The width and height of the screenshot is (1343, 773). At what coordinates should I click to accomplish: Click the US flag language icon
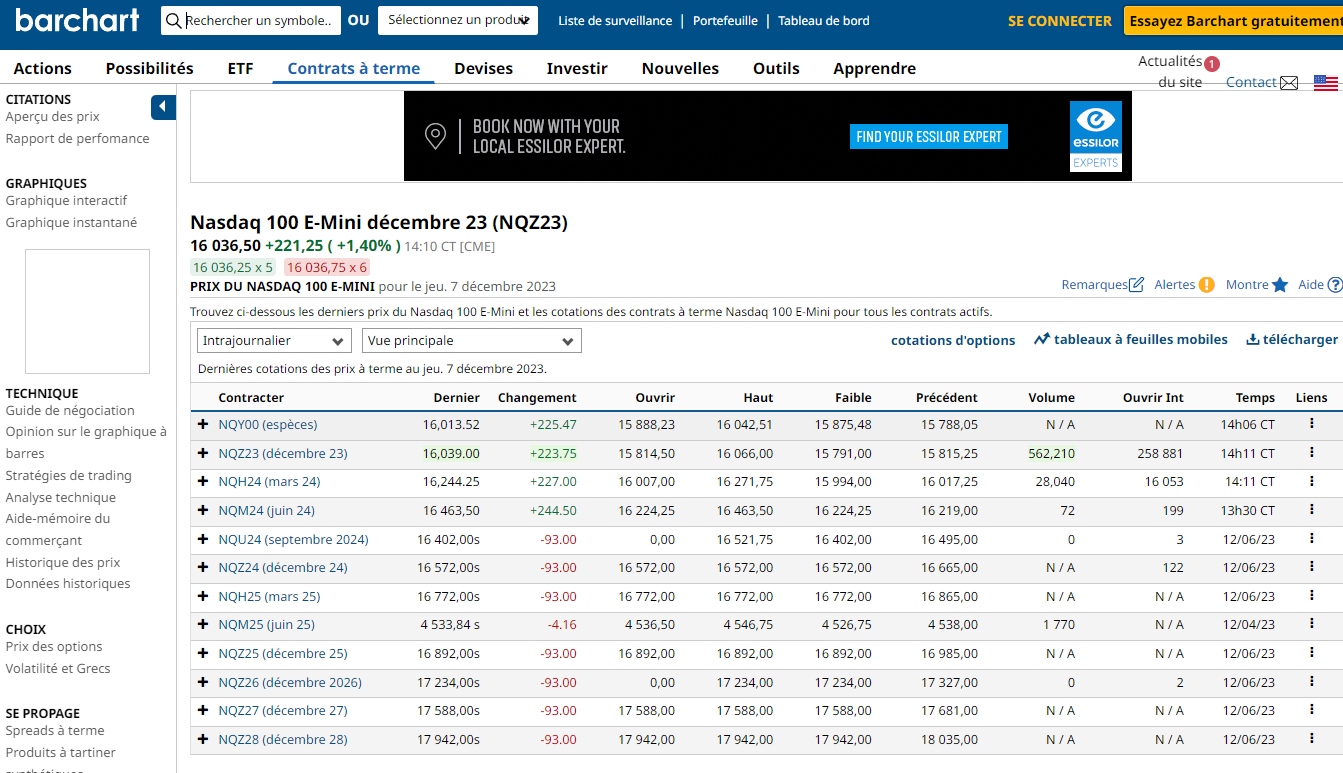tap(1326, 83)
